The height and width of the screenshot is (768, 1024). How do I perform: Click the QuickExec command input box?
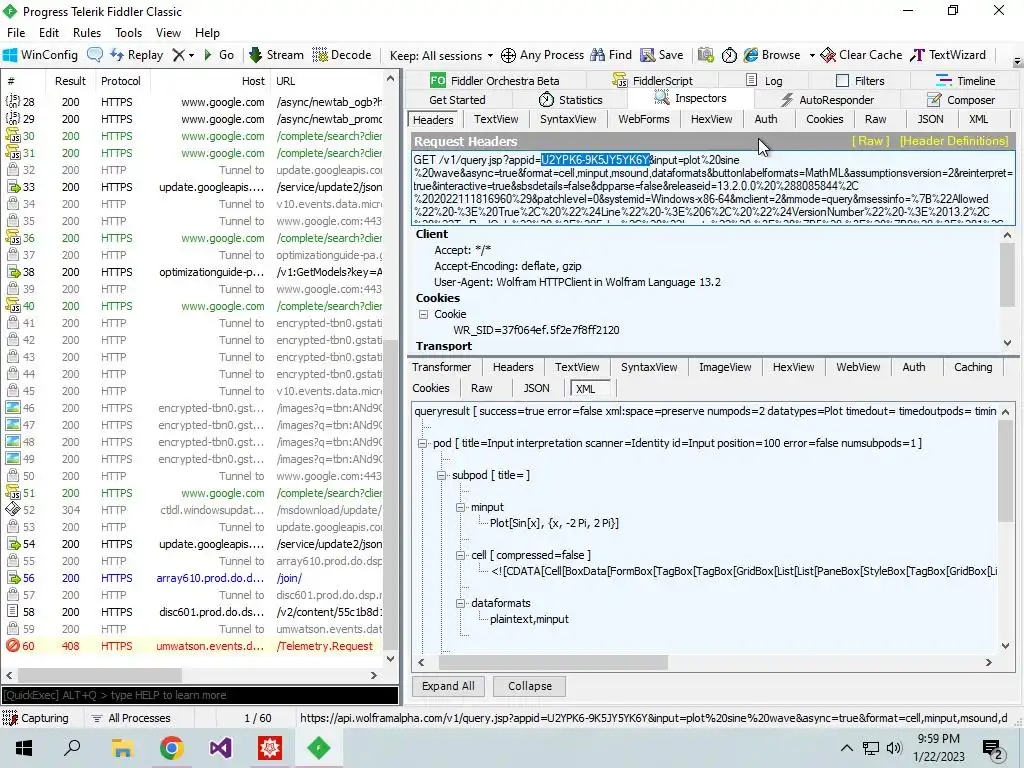tap(200, 695)
